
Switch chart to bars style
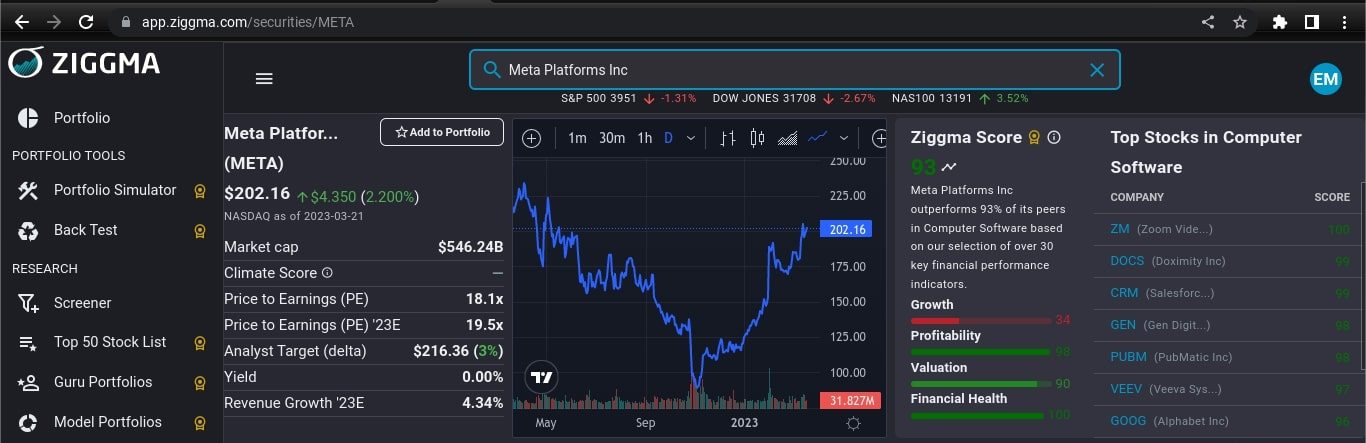(x=728, y=138)
